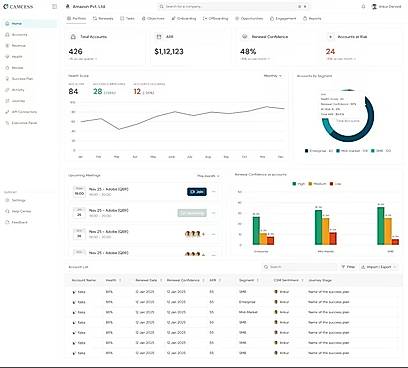
Task: Click the Mid-Market segment cell in Account List
Action: pos(248,312)
